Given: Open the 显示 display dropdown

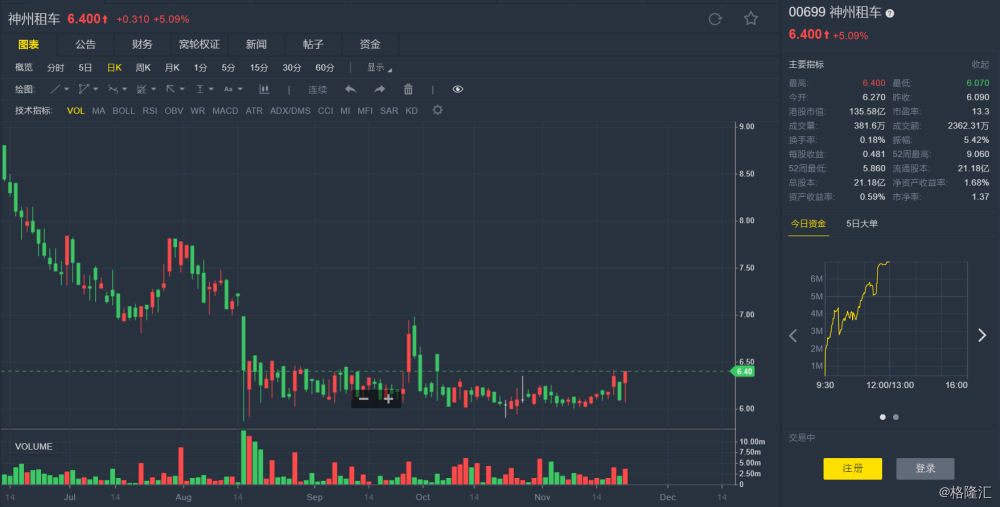Looking at the screenshot, I should (379, 68).
